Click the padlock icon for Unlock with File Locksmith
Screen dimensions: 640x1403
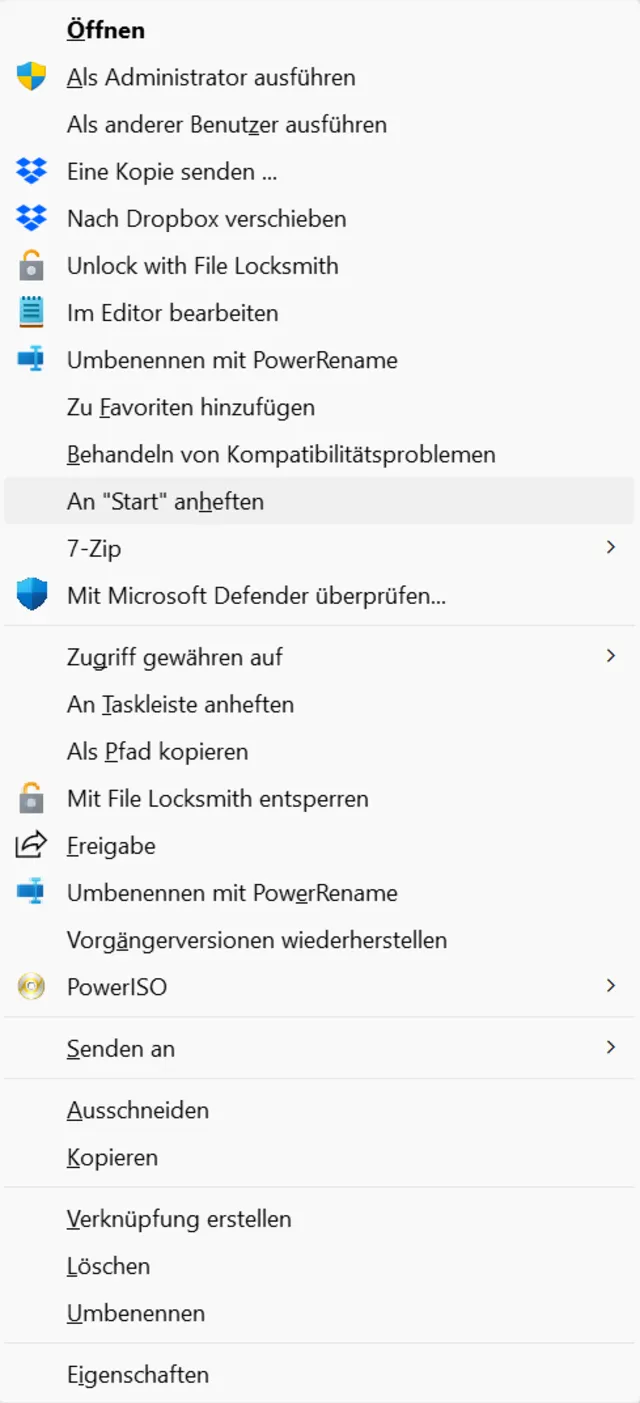[x=32, y=266]
